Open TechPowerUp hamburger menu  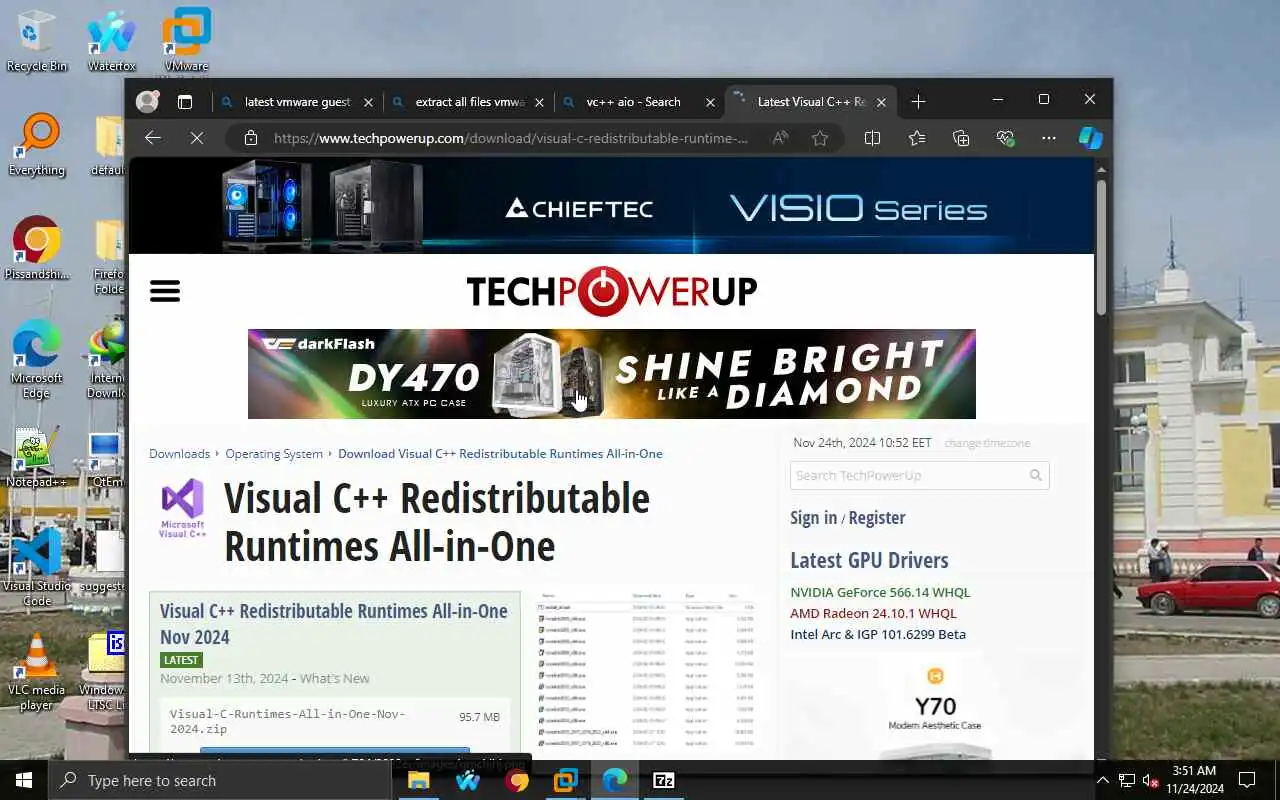click(165, 291)
